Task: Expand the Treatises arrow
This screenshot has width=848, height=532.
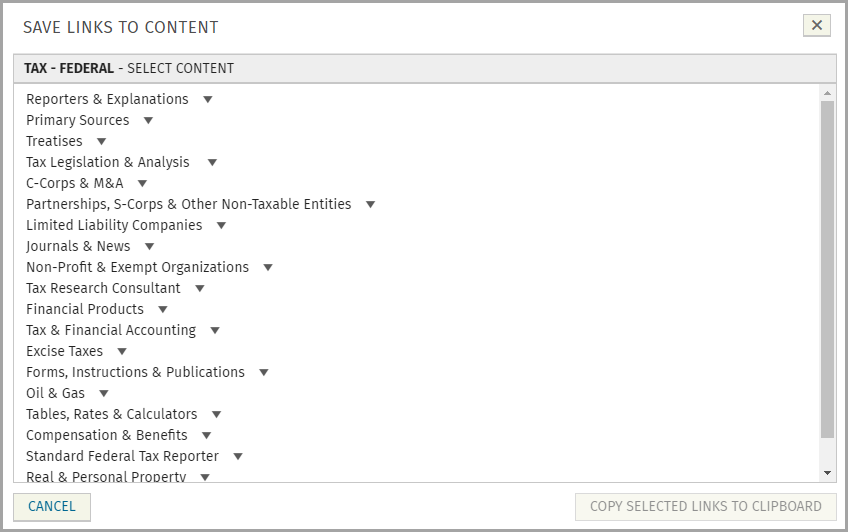Action: point(101,142)
